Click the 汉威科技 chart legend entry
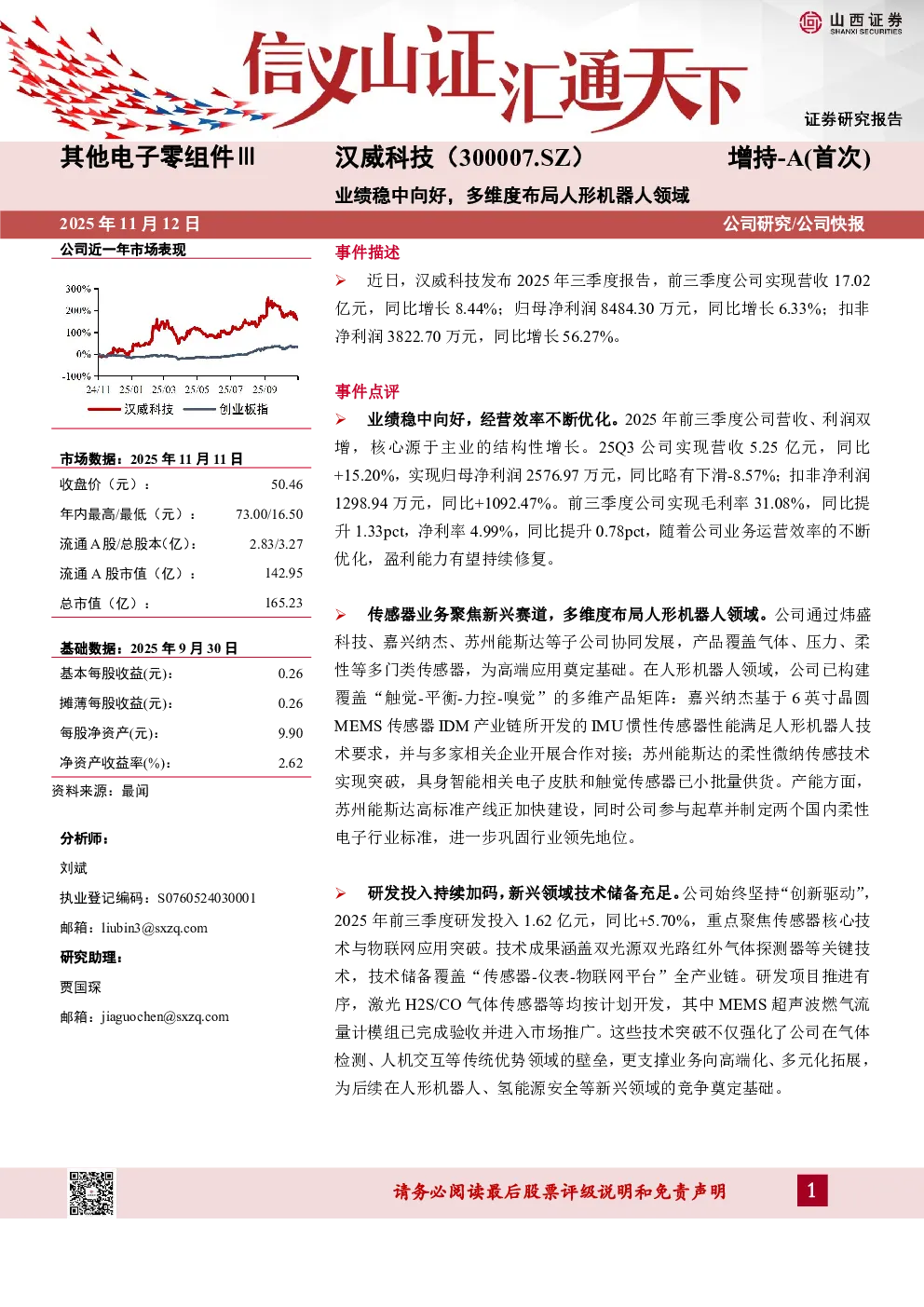This screenshot has width=924, height=1307. point(130,409)
